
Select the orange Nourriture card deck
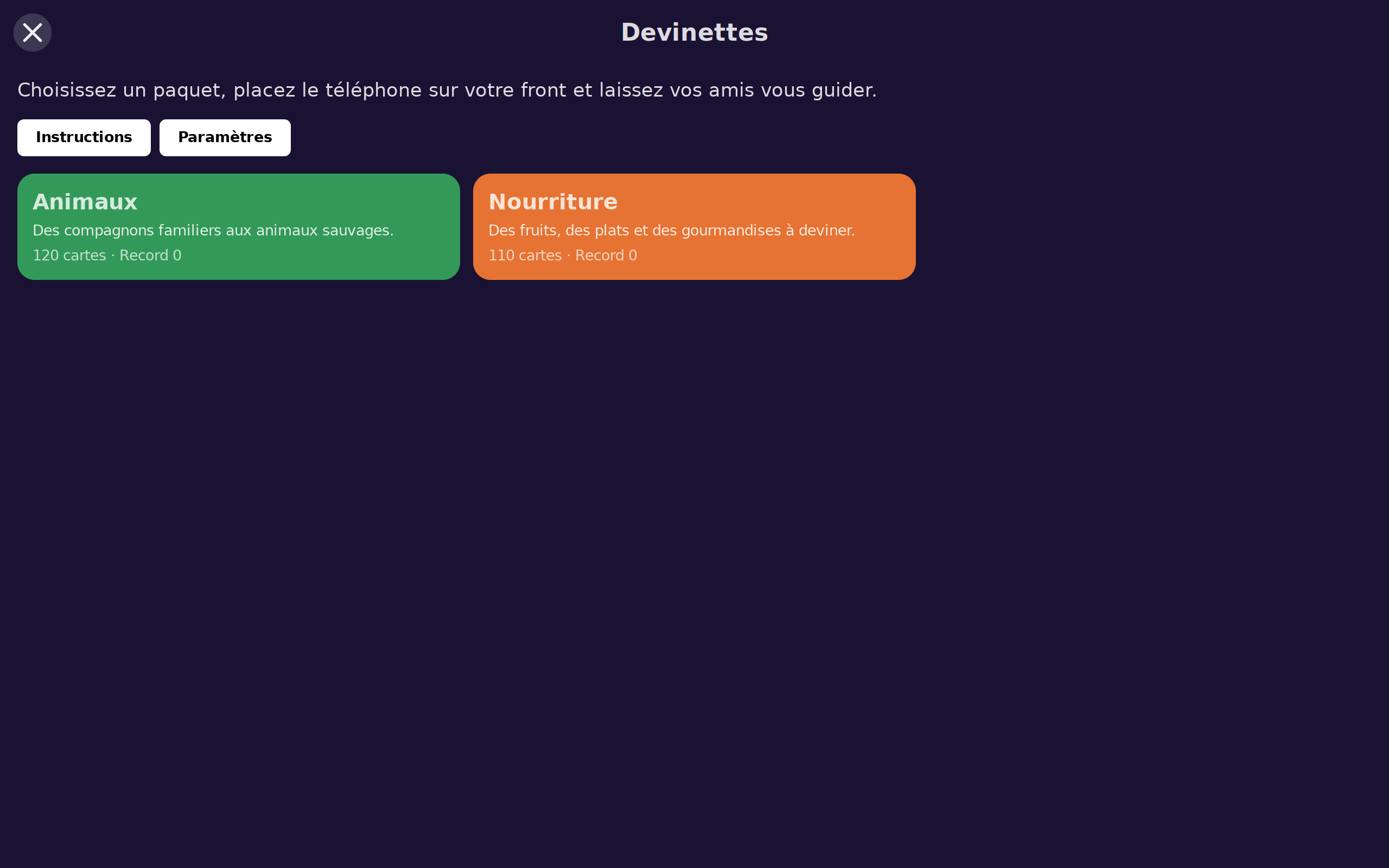point(694,227)
